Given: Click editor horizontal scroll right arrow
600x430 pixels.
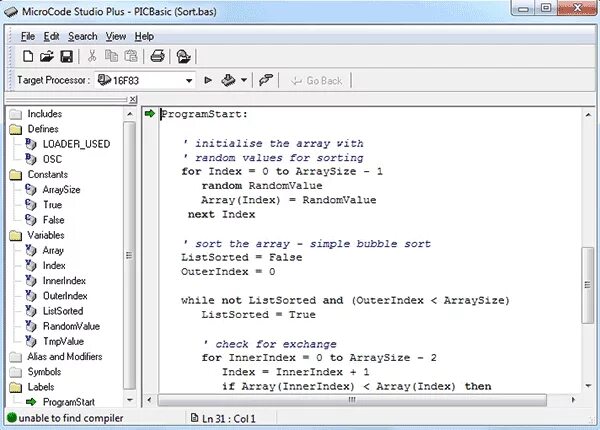Looking at the screenshot, I should 573,400.
